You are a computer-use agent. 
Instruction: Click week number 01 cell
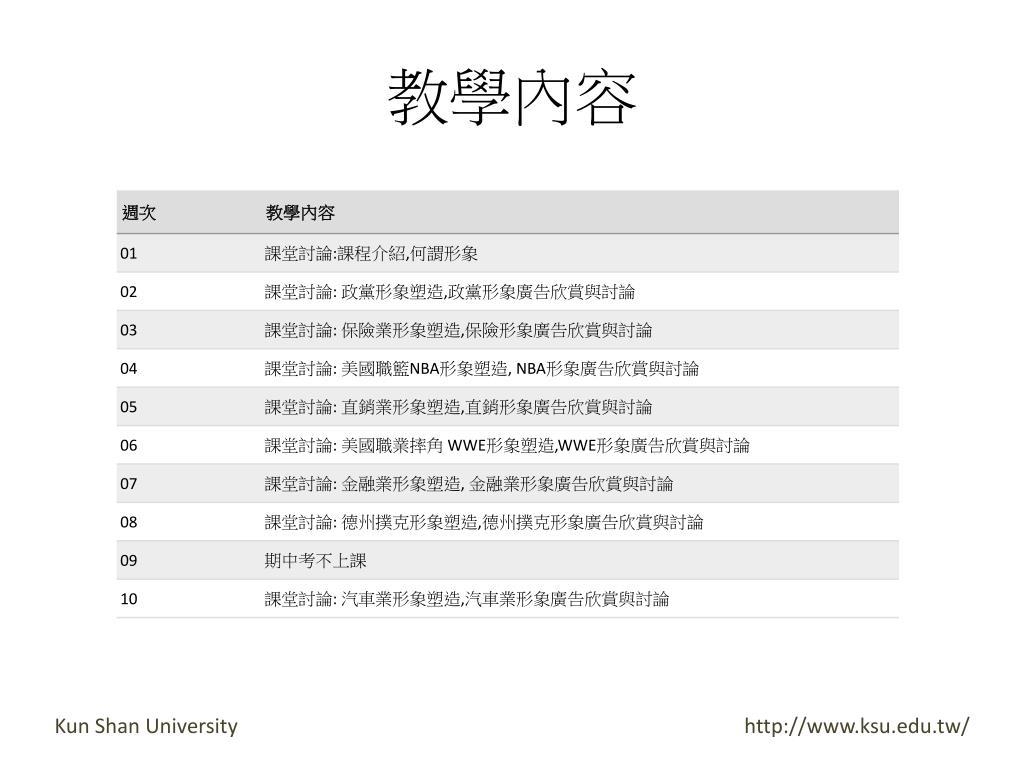coord(129,253)
